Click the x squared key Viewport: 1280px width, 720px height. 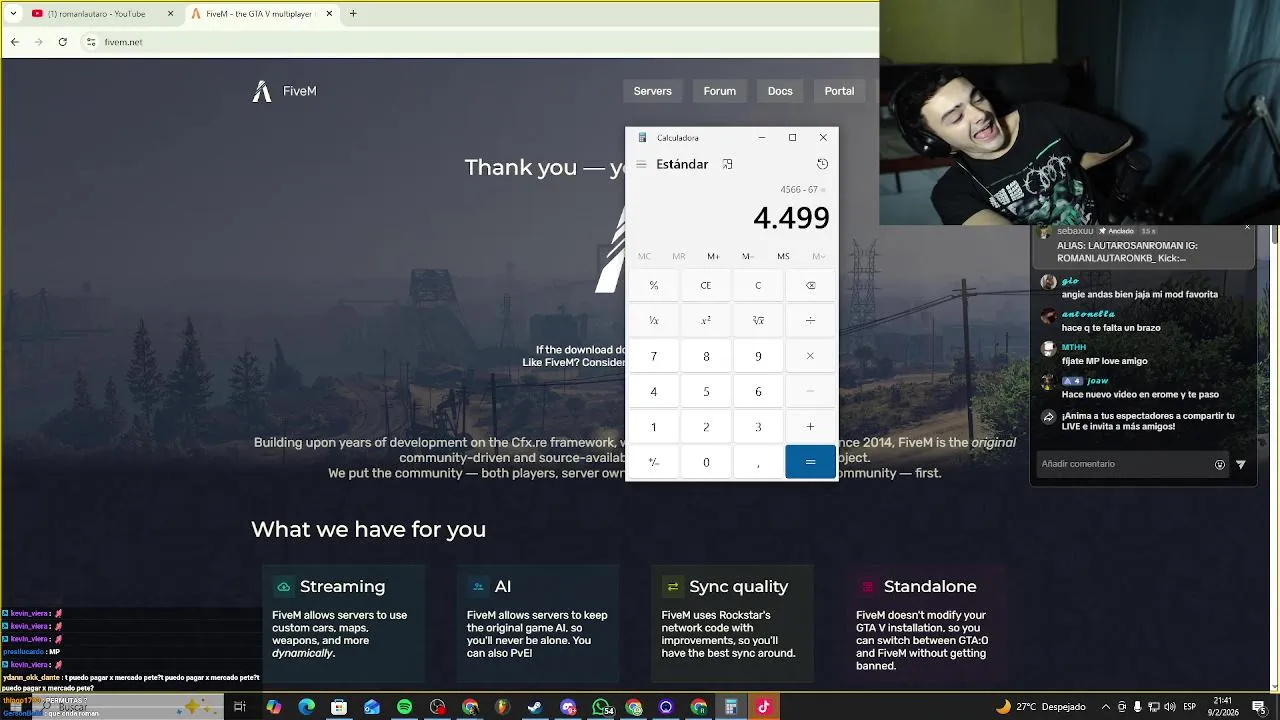click(705, 321)
